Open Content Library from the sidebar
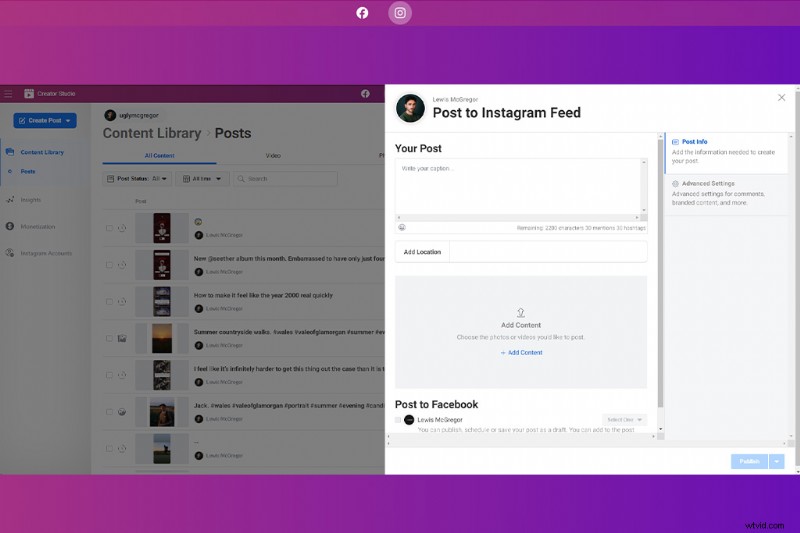This screenshot has height=533, width=800. [x=42, y=152]
